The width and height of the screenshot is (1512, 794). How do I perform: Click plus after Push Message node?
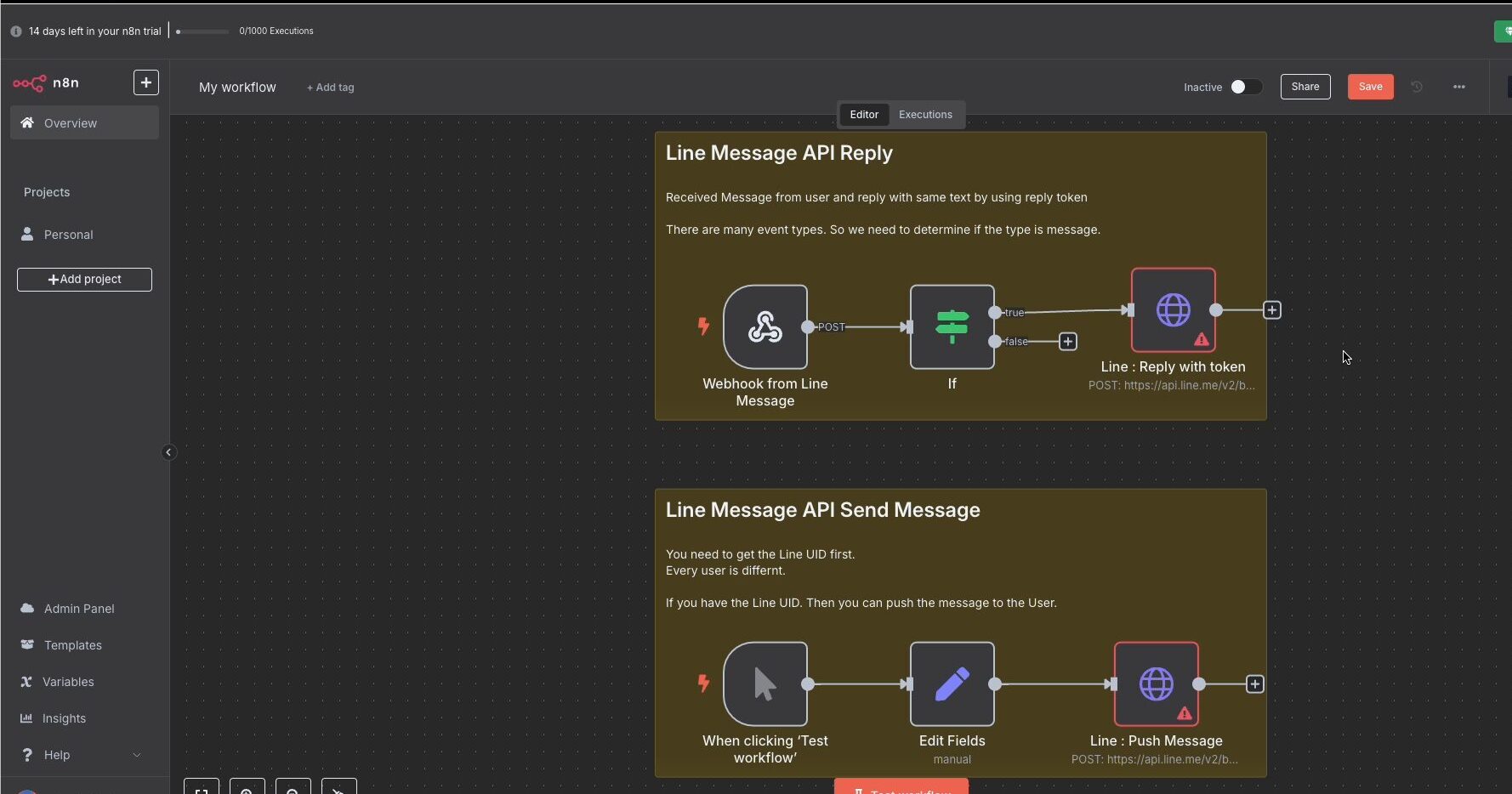tap(1255, 684)
